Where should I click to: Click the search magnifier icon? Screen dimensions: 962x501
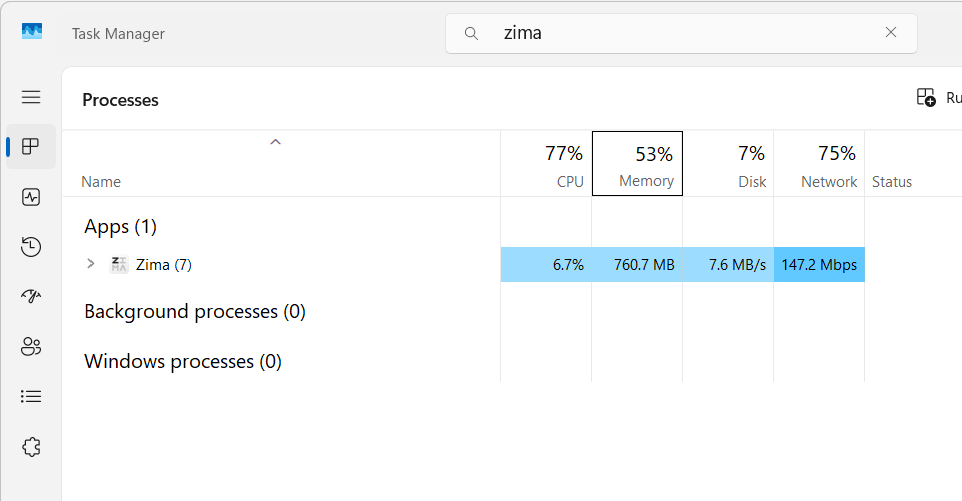click(x=472, y=33)
